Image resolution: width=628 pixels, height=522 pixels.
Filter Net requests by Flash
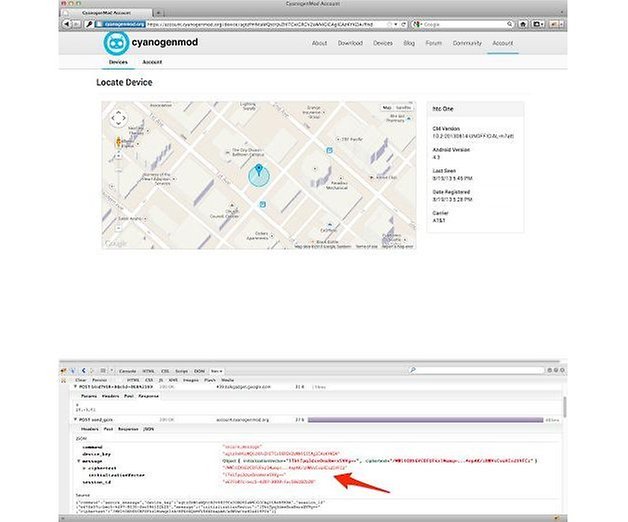click(210, 380)
